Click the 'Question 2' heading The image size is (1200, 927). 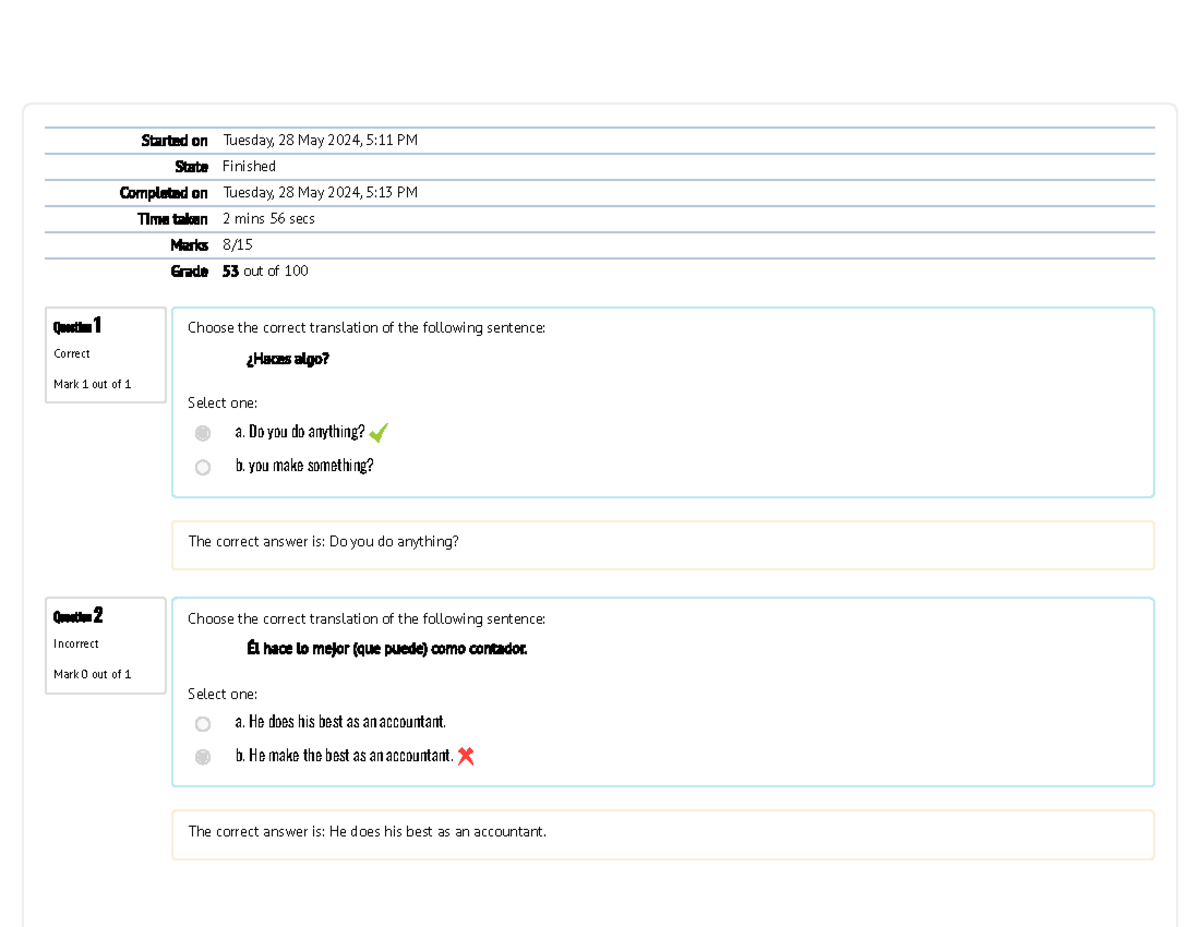tap(78, 615)
